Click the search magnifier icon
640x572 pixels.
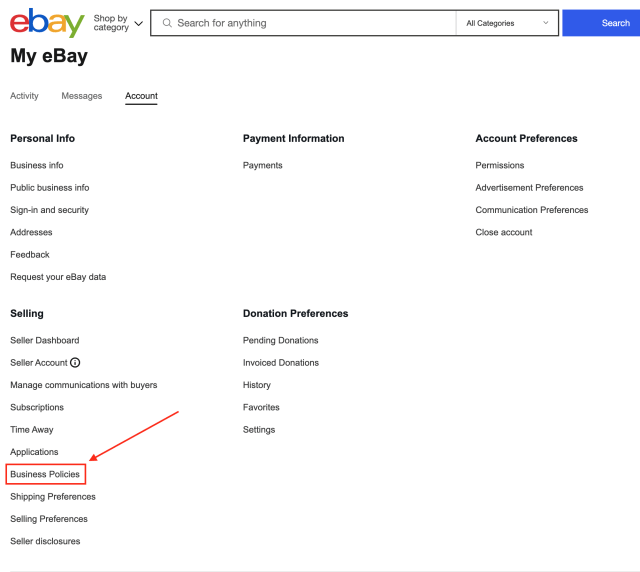coord(166,23)
